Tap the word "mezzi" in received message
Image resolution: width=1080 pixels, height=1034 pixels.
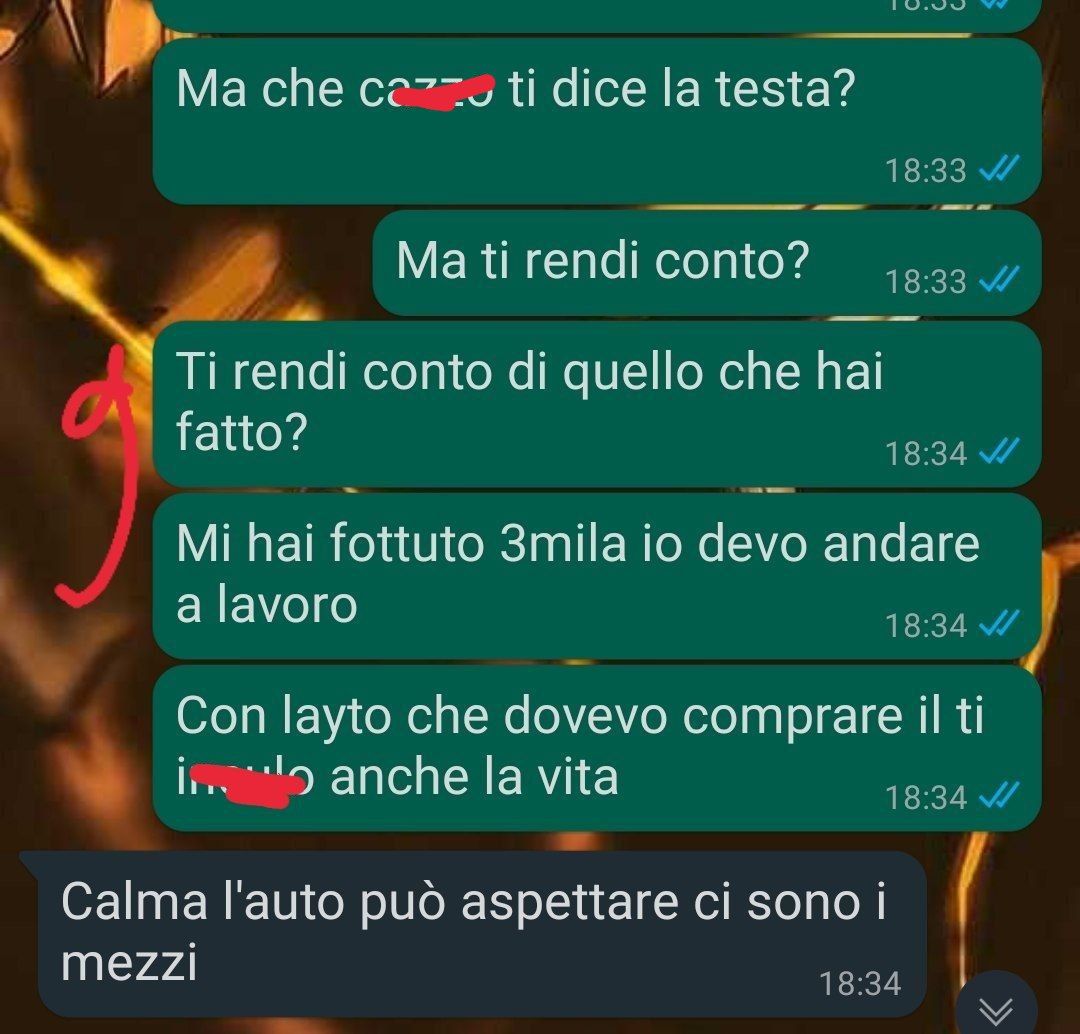[x=129, y=962]
